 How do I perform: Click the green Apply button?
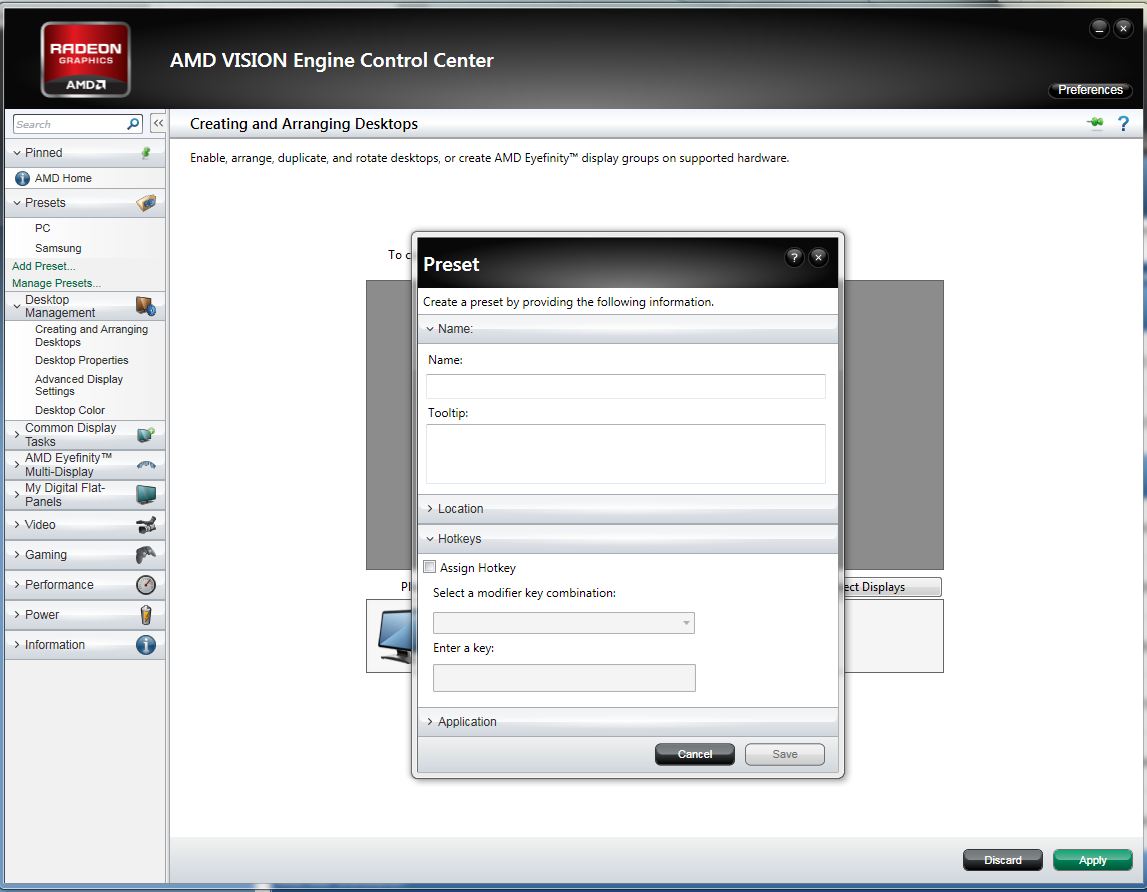pyautogui.click(x=1092, y=860)
